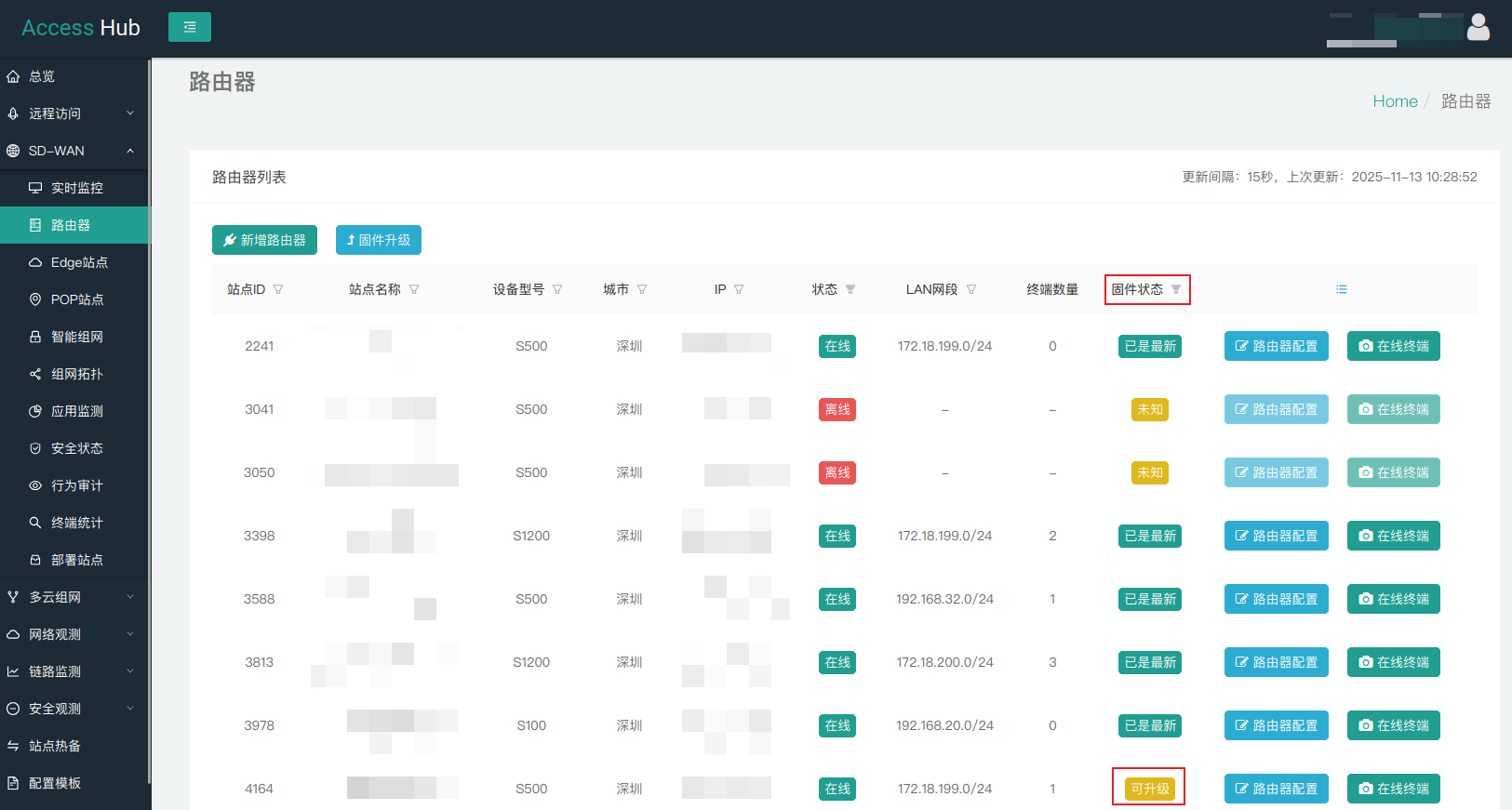Open 安全状态 in sidebar
Viewport: 1512px width, 810px height.
74,448
